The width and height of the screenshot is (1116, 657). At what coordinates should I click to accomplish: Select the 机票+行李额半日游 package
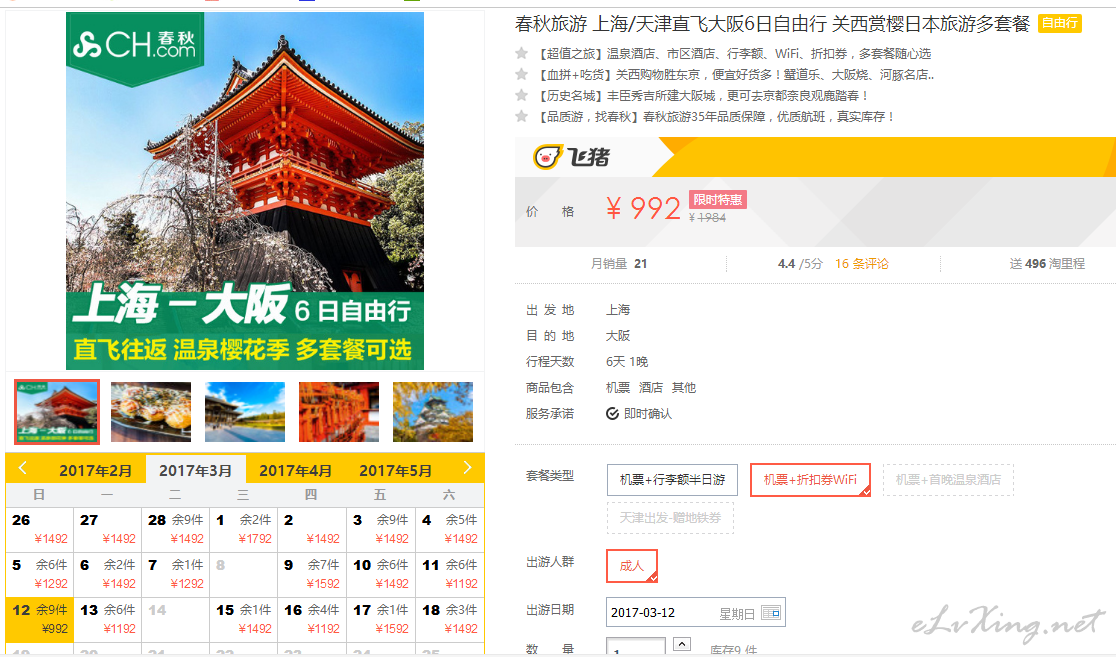(672, 480)
